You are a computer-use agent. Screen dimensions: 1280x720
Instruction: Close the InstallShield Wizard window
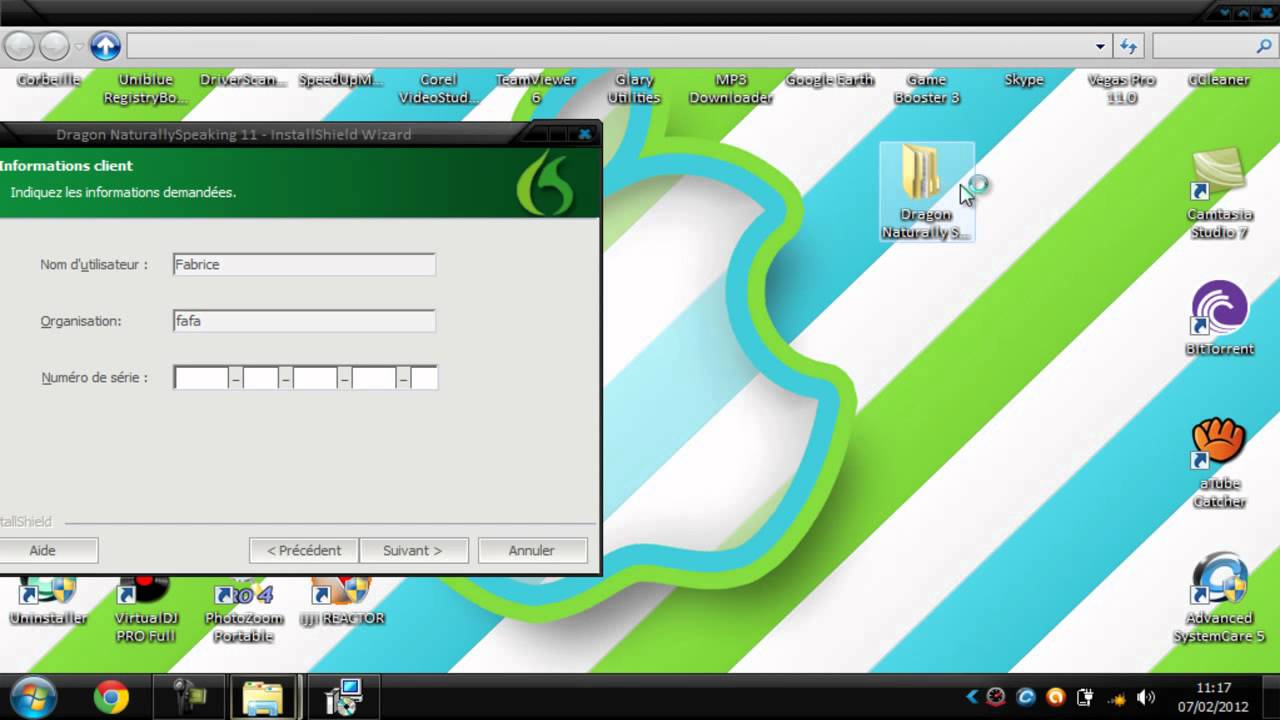585,134
